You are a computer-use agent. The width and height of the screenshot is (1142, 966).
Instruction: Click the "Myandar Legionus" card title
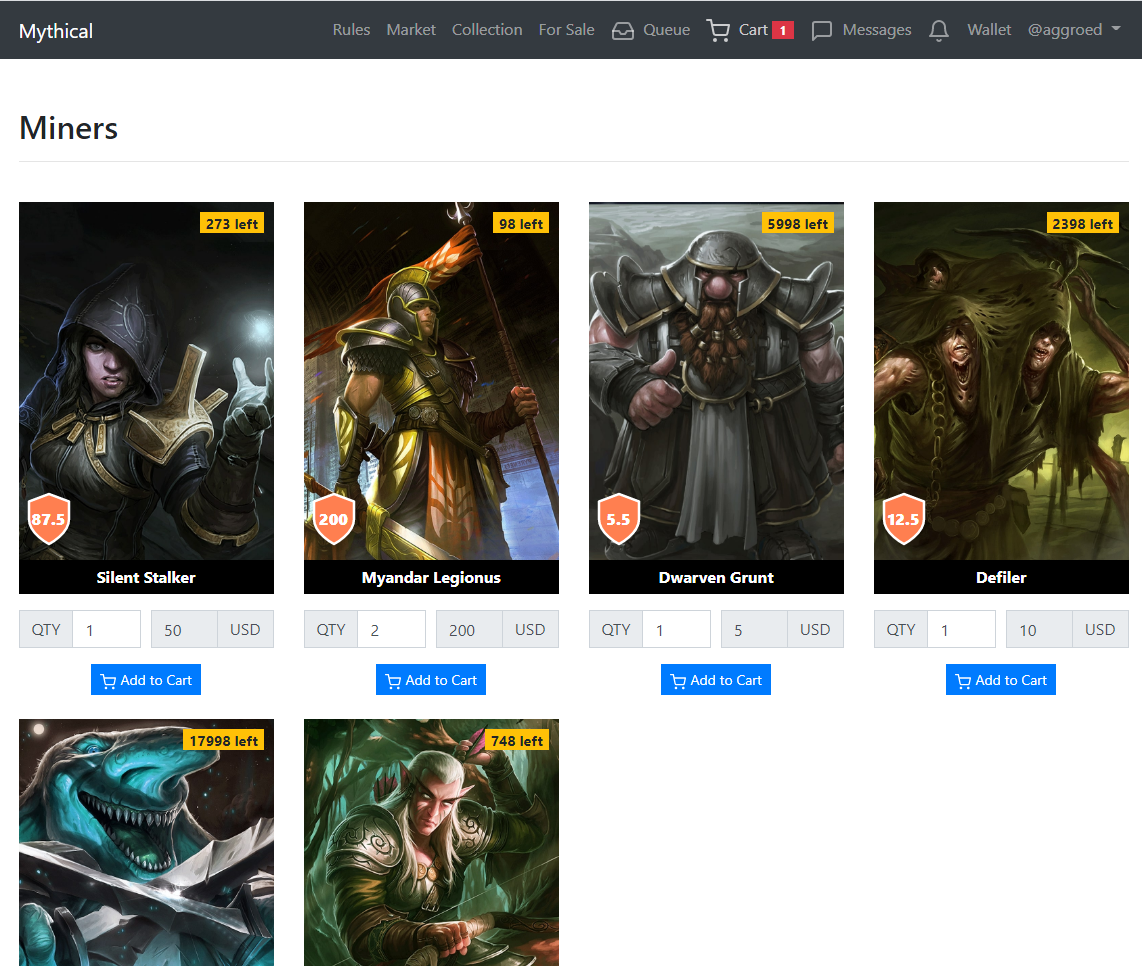coord(431,578)
